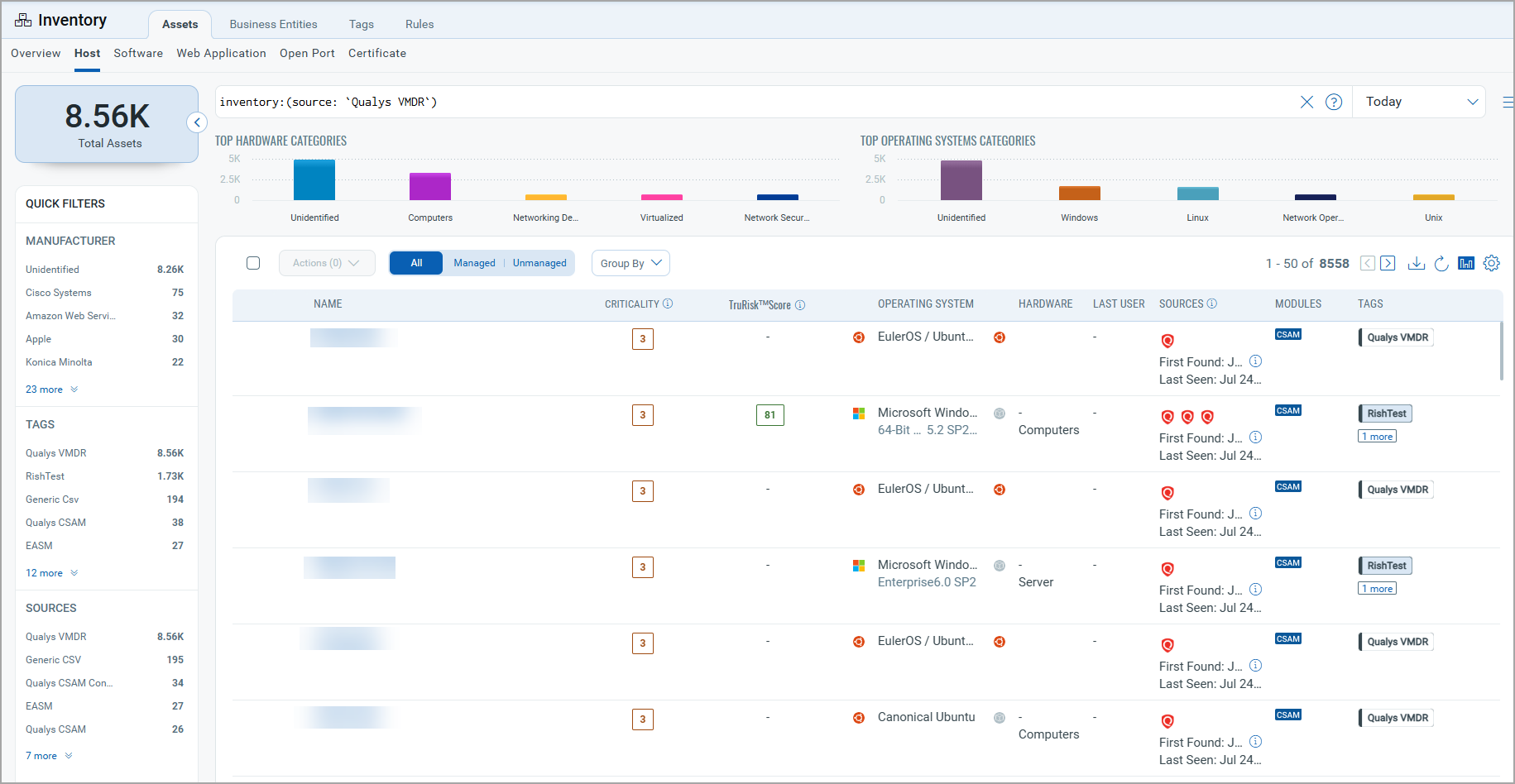The image size is (1515, 784).
Task: Click the Name column header
Action: pyautogui.click(x=328, y=304)
